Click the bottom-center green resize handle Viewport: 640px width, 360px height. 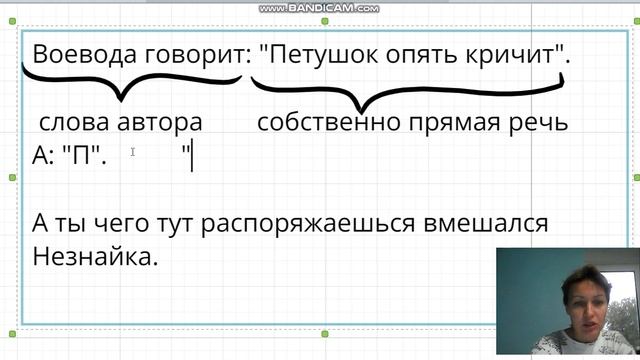[x=325, y=334]
